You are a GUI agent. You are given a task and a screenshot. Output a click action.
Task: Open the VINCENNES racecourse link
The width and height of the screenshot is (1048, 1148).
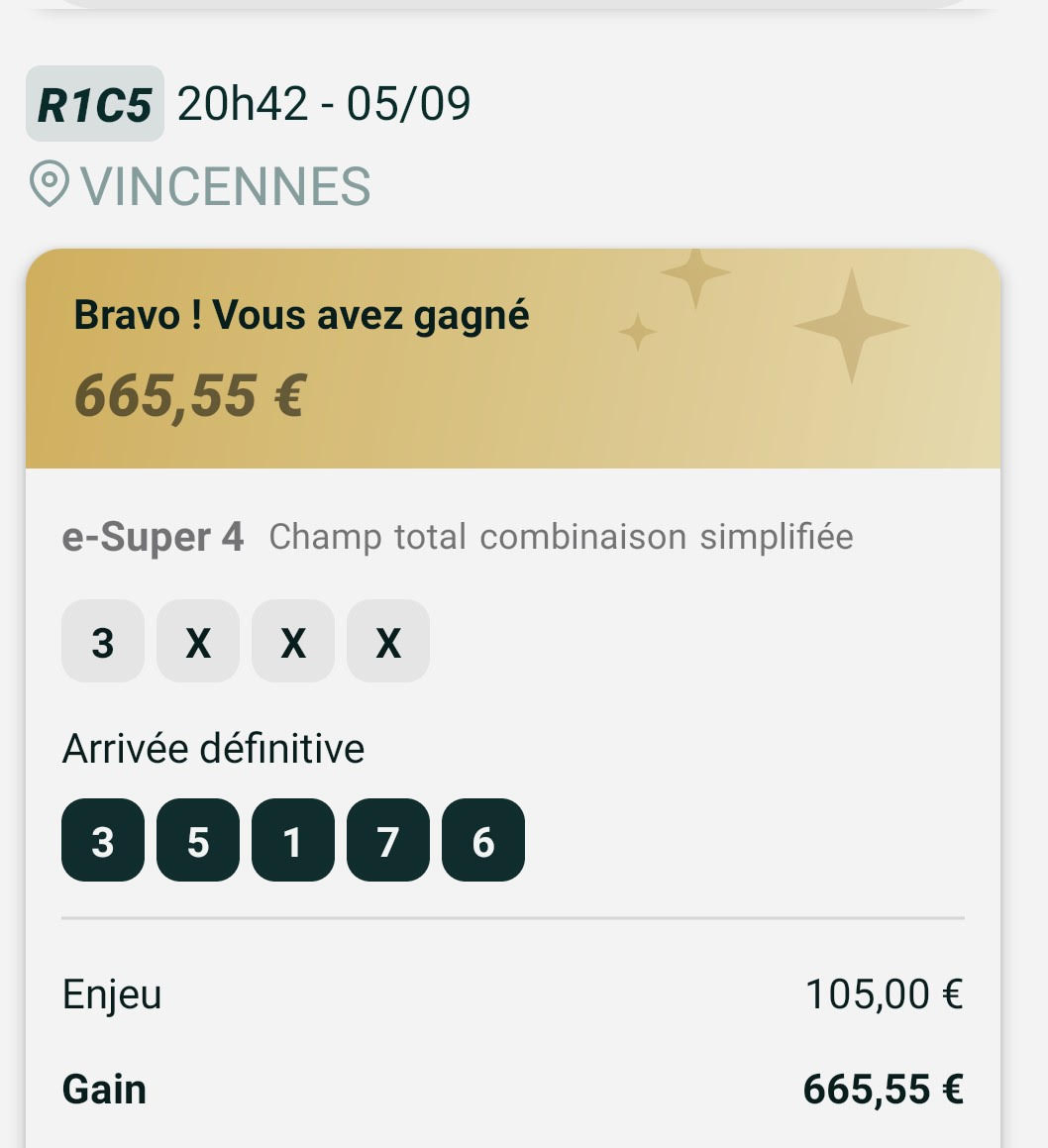pos(225,186)
